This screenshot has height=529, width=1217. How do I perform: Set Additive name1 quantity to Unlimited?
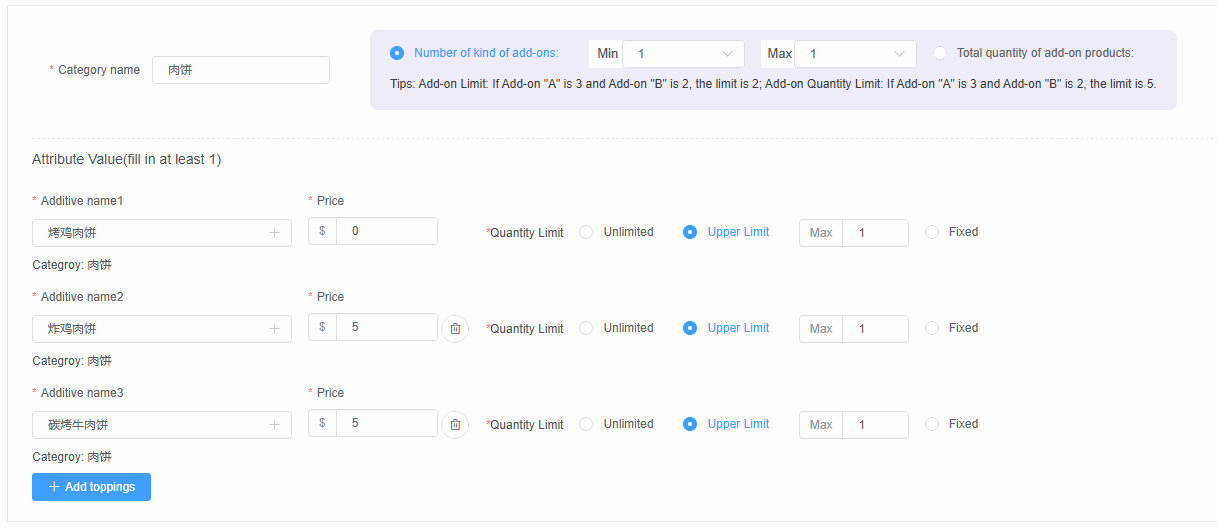[x=587, y=232]
